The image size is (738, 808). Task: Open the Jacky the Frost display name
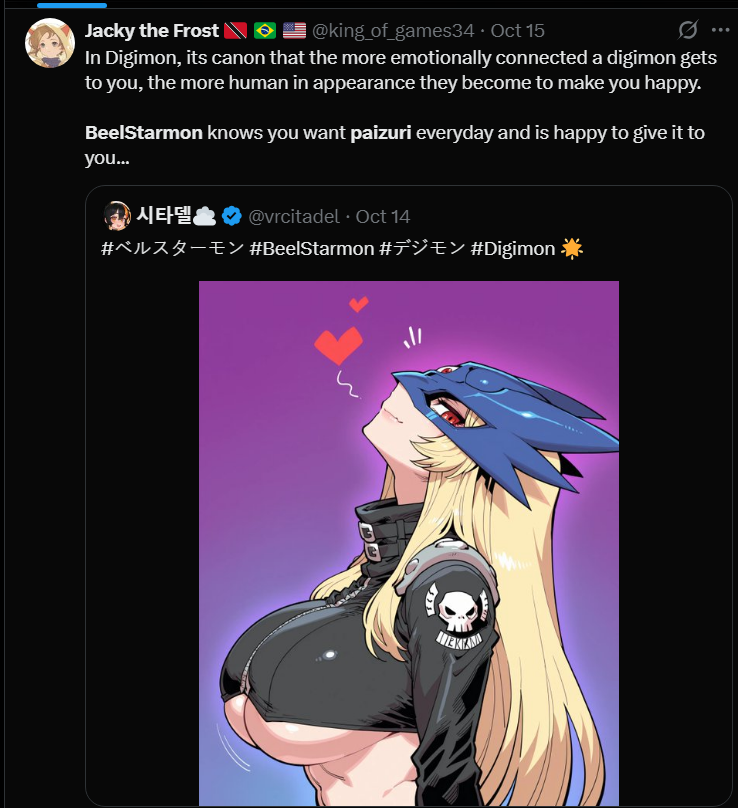click(152, 30)
